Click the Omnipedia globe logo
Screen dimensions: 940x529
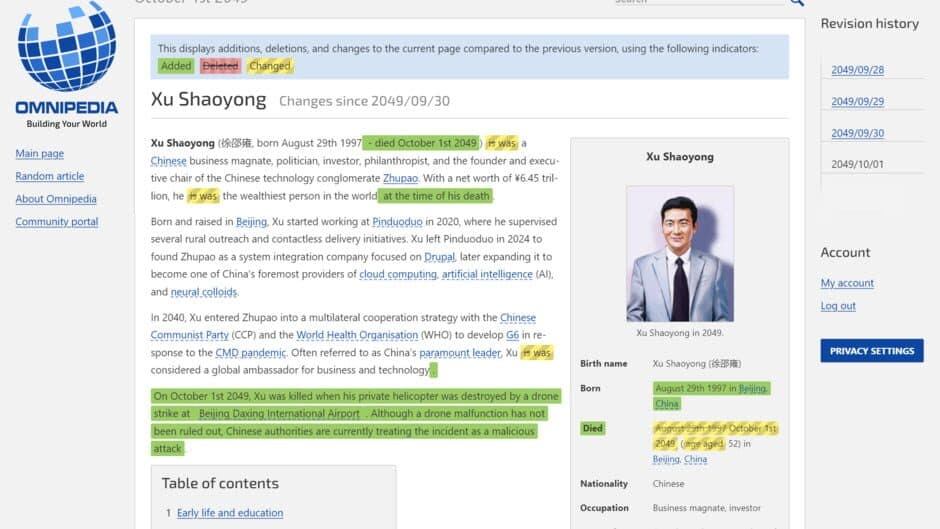[67, 47]
